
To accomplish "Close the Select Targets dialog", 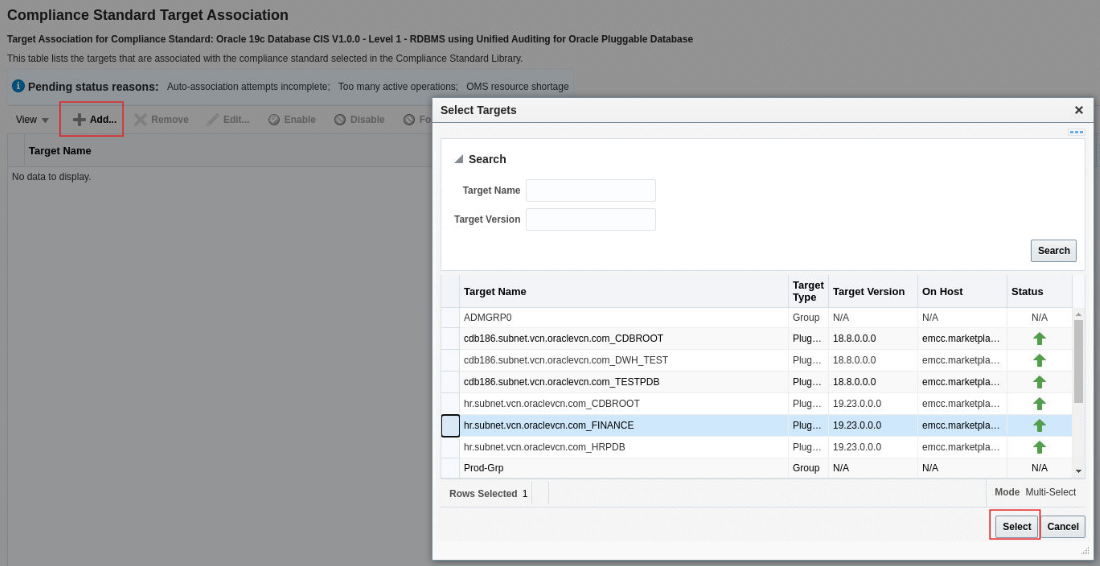I will click(1079, 110).
